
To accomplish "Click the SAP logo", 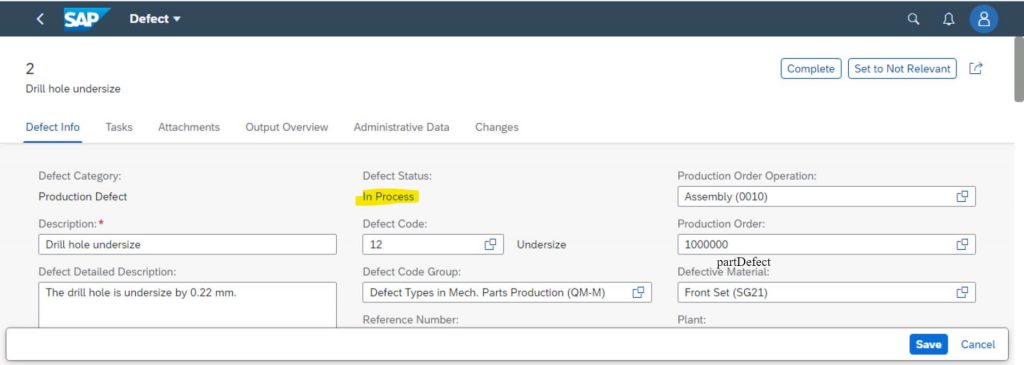I will [86, 19].
